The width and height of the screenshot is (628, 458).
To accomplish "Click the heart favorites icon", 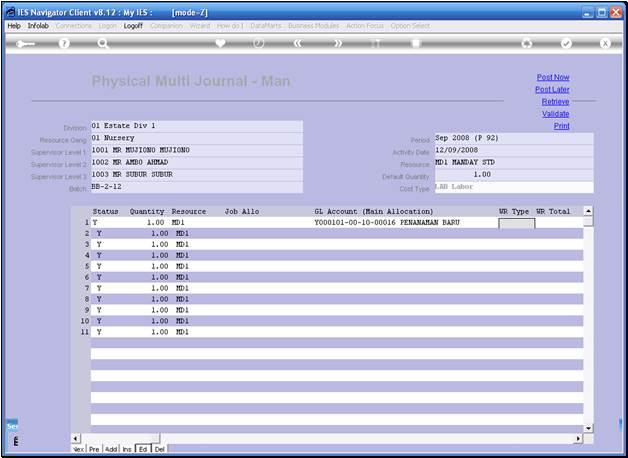I will click(x=220, y=43).
